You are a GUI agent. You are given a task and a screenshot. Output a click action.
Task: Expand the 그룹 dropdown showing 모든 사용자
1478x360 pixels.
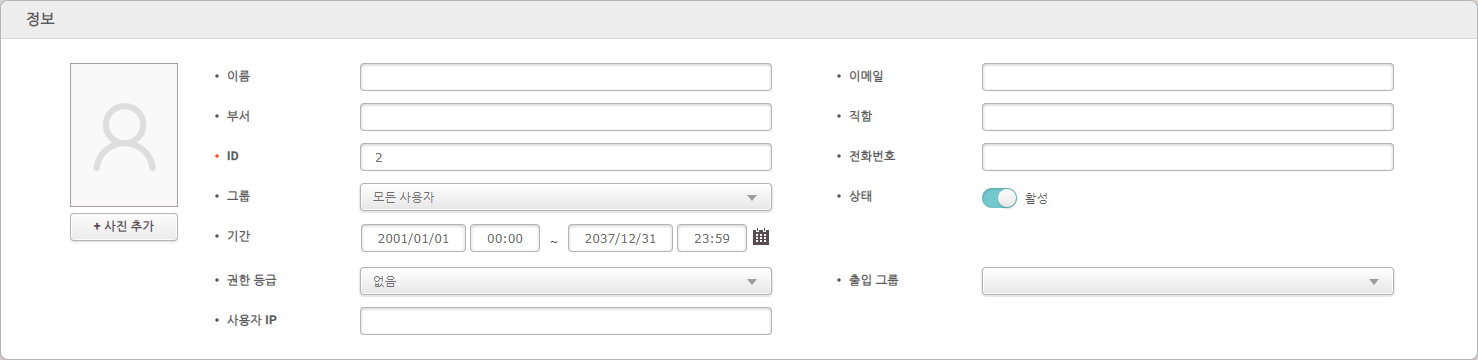pyautogui.click(x=566, y=197)
